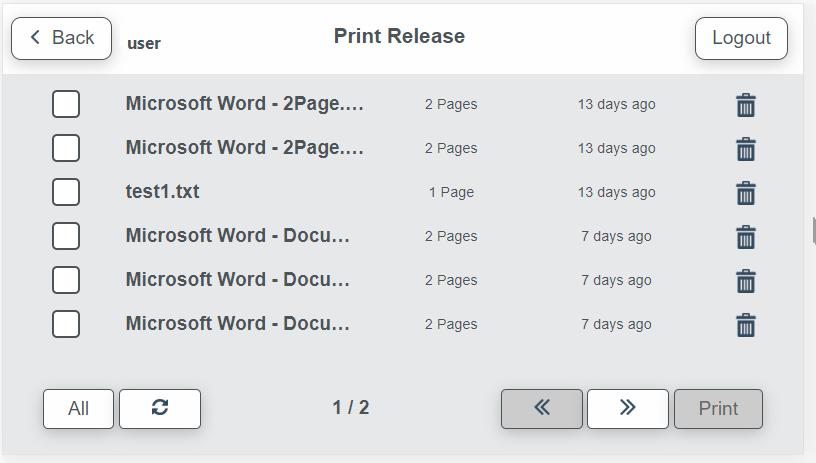Delete the last Microsoft Word Docu job
The height and width of the screenshot is (463, 816).
pyautogui.click(x=745, y=325)
